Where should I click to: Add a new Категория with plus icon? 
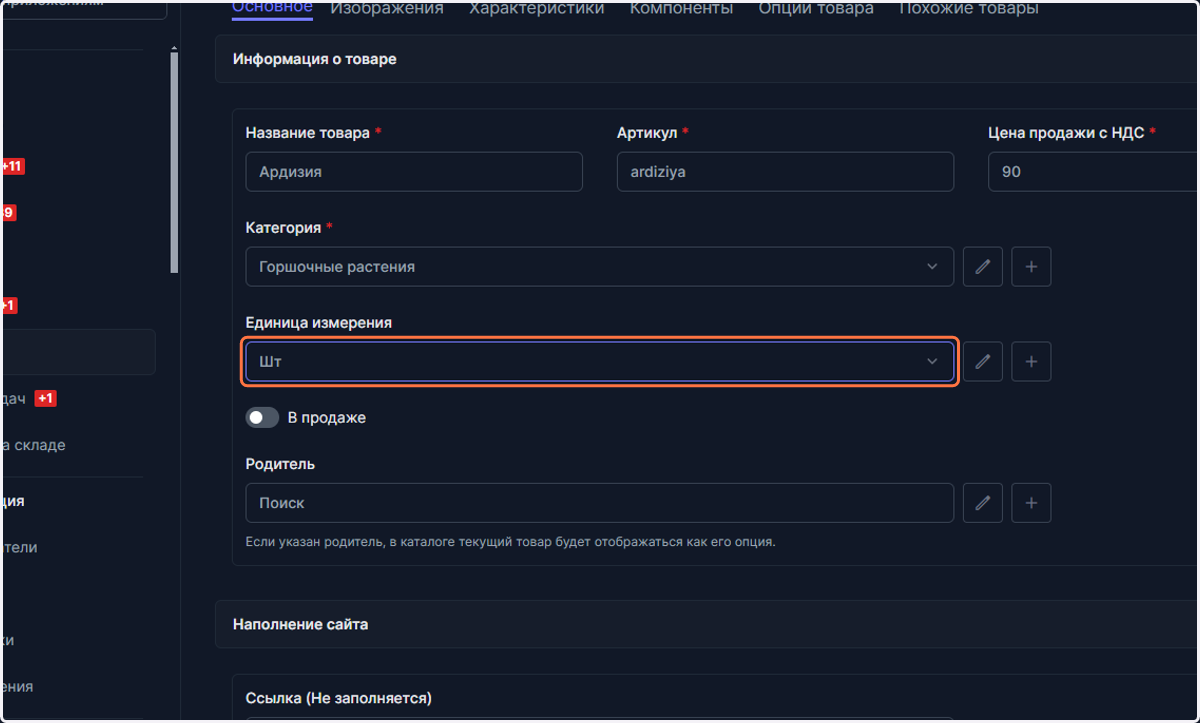(1031, 267)
